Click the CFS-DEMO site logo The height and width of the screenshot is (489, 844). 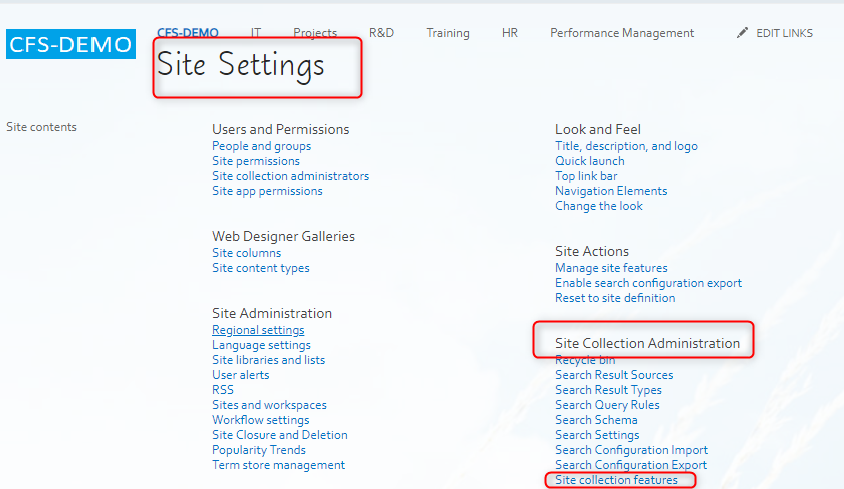(x=71, y=44)
